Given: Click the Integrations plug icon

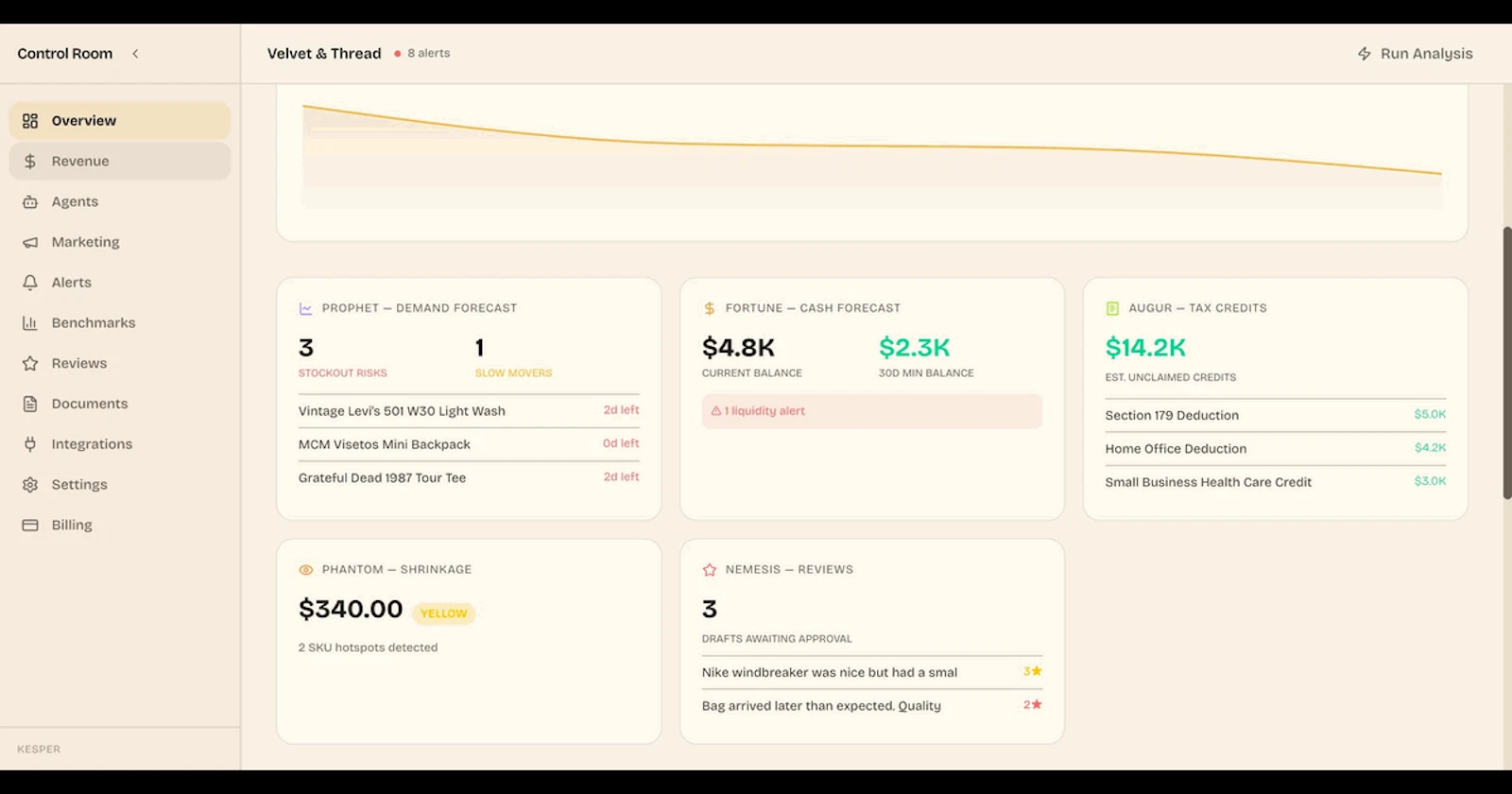Looking at the screenshot, I should (x=30, y=444).
